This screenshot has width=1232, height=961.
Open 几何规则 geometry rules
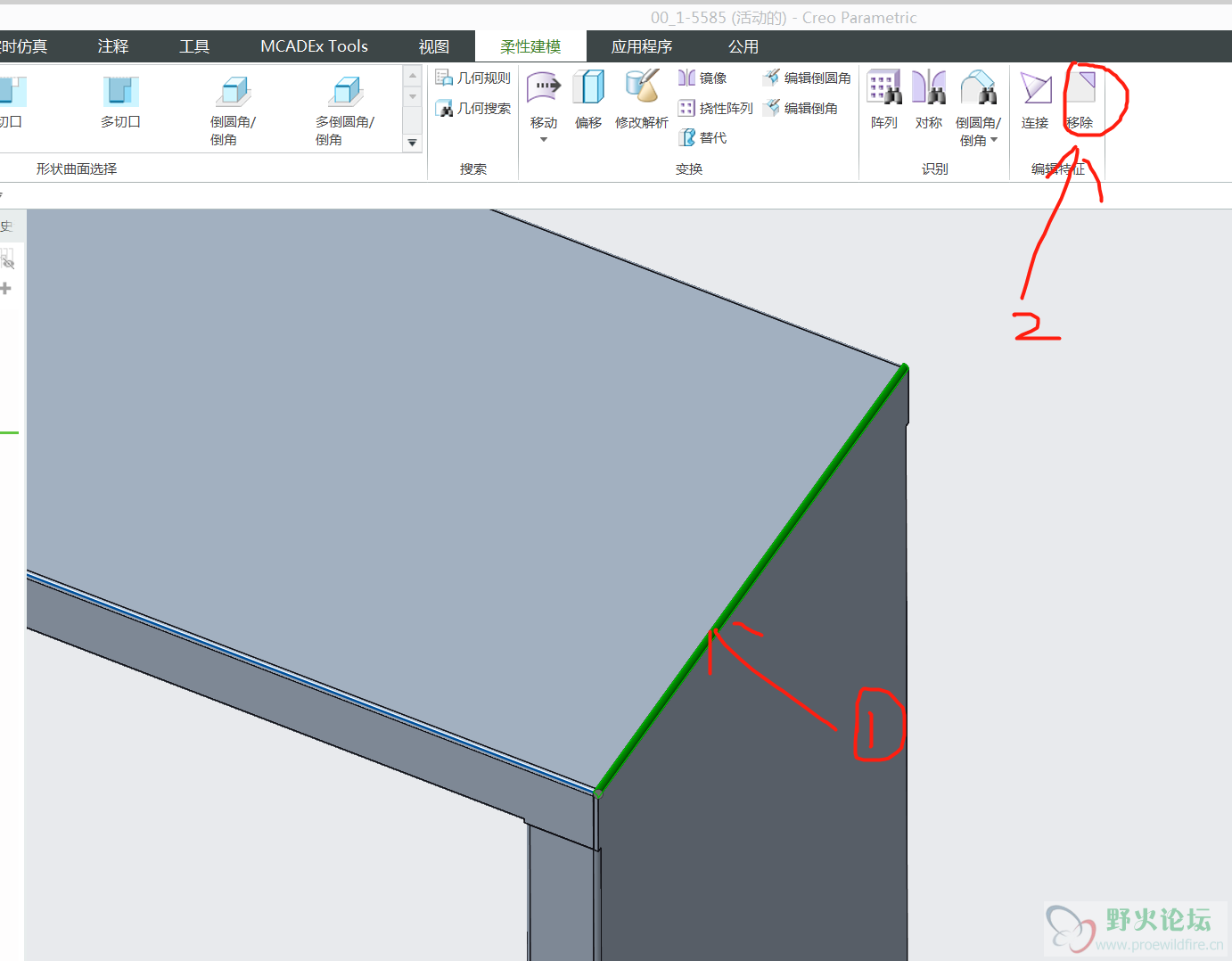click(472, 78)
